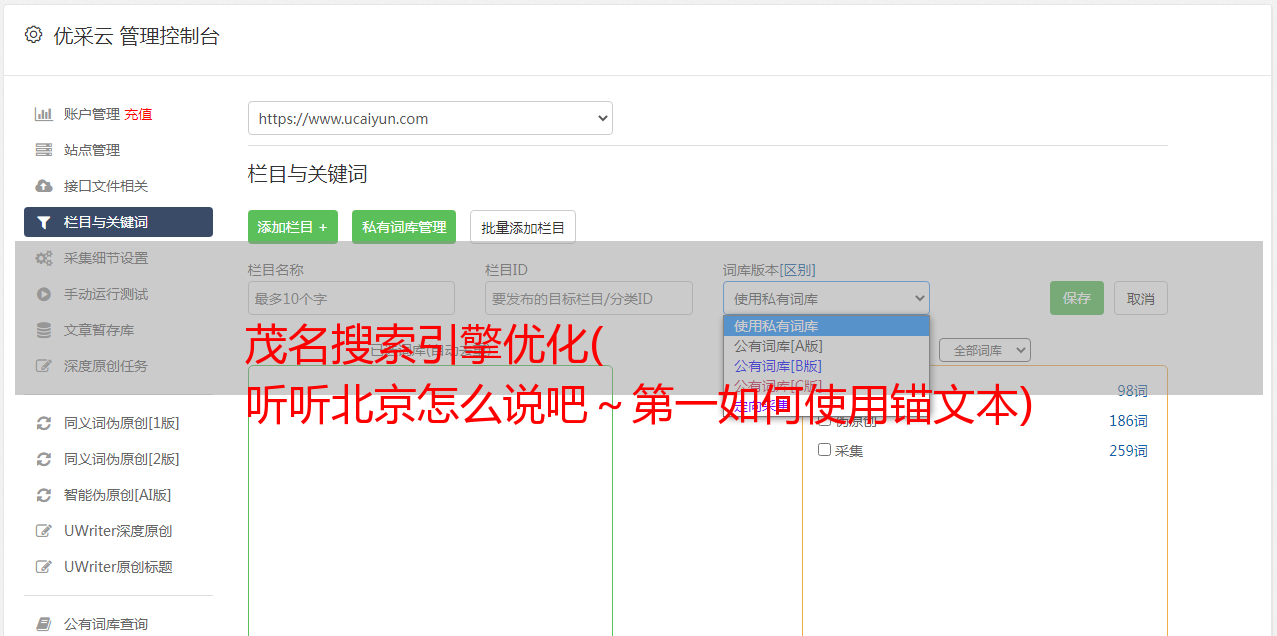Open 智能伪原创[AI版] sidebar item
The height and width of the screenshot is (636, 1277).
pyautogui.click(x=118, y=495)
